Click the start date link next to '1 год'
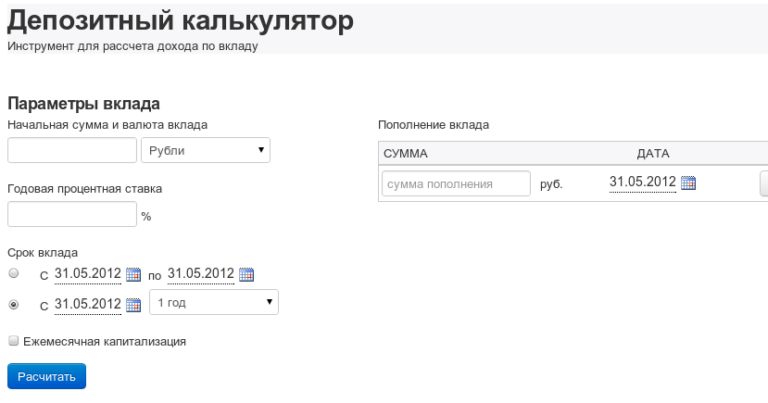768x403 pixels. pos(88,304)
